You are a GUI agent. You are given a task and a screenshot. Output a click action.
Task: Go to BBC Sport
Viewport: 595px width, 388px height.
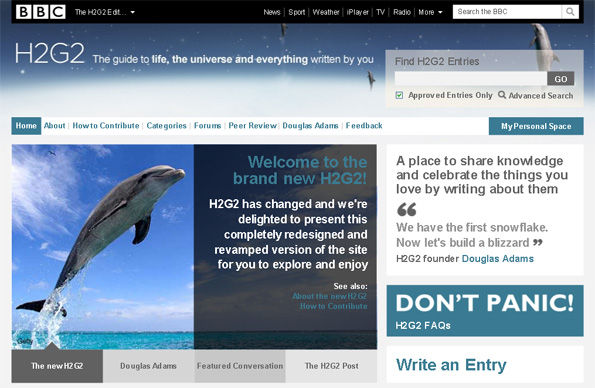[x=296, y=12]
